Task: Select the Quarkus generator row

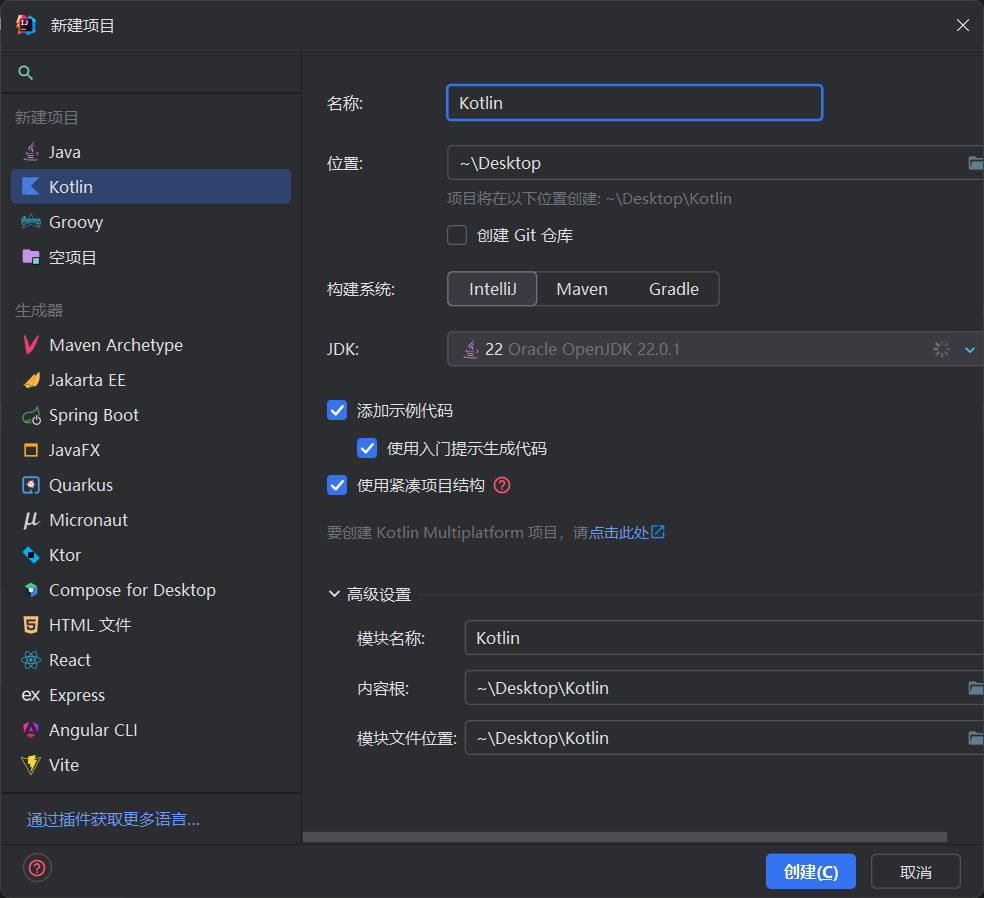Action: pos(151,485)
